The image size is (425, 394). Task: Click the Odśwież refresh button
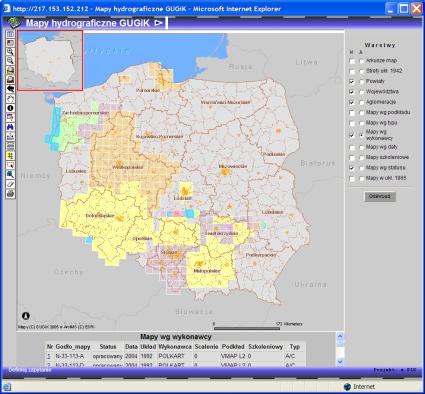tap(380, 196)
